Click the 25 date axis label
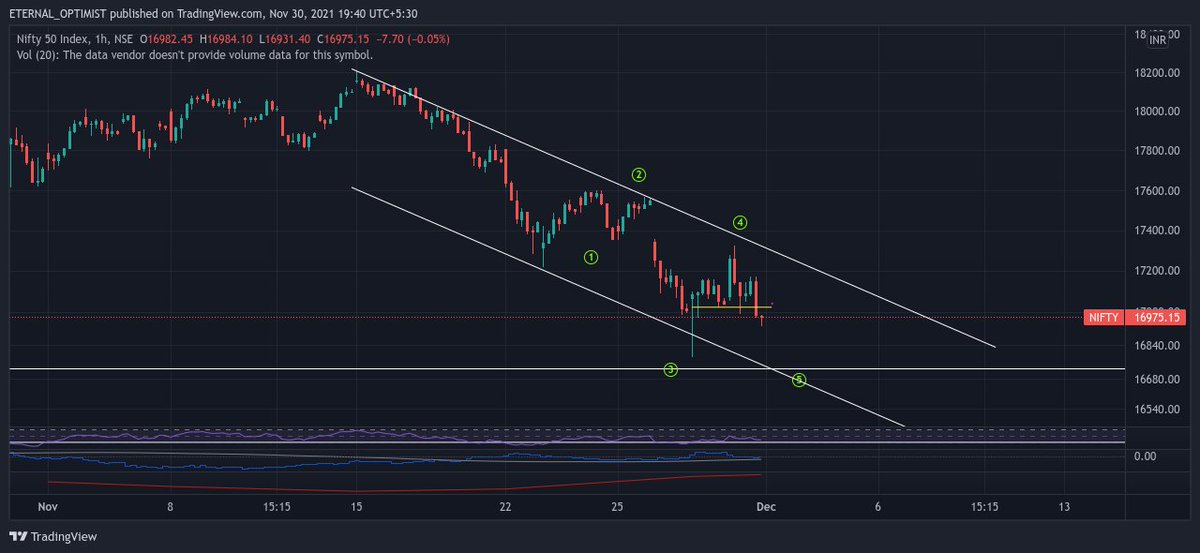1200x553 pixels. (618, 507)
